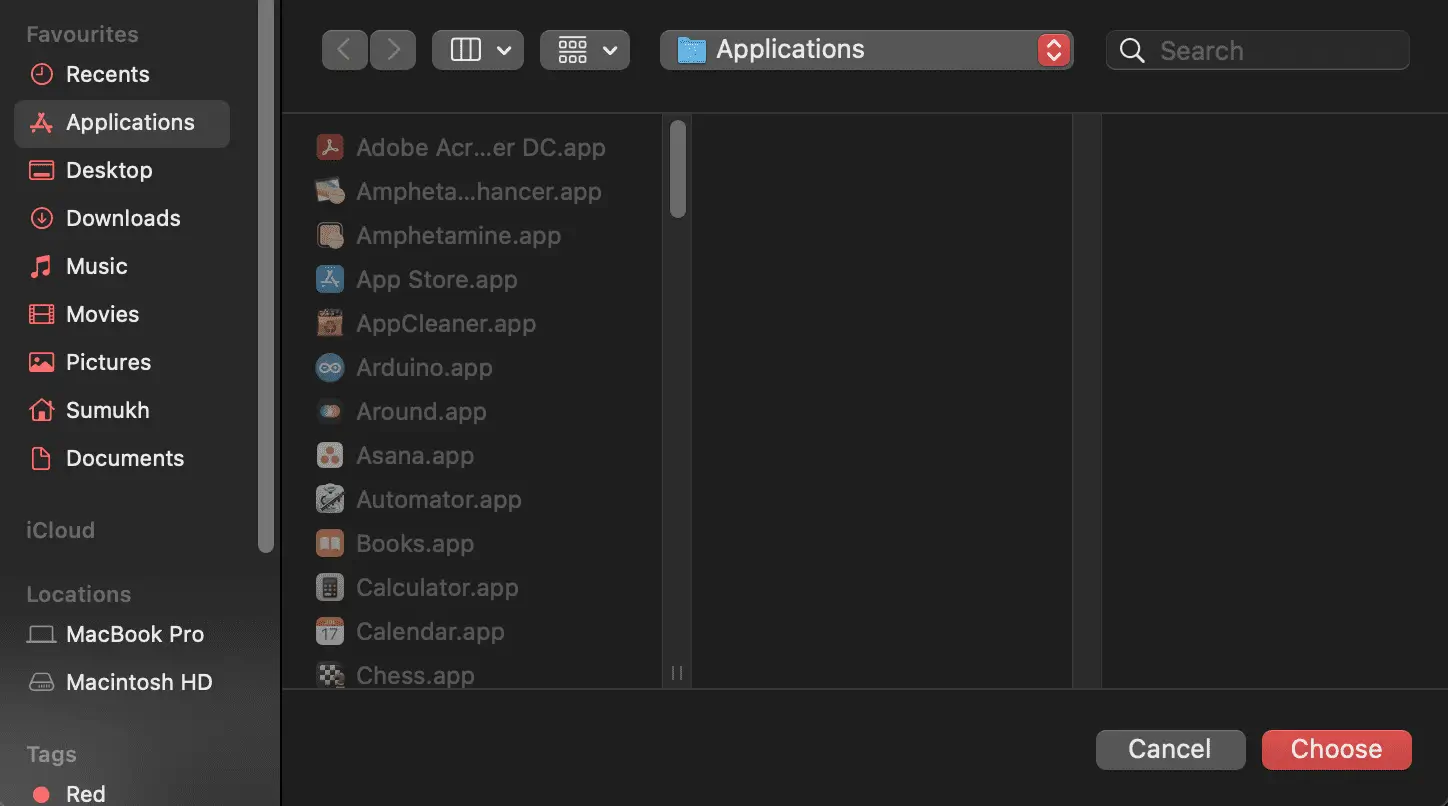Click the Applications sidebar icon
1448x806 pixels.
(x=41, y=123)
